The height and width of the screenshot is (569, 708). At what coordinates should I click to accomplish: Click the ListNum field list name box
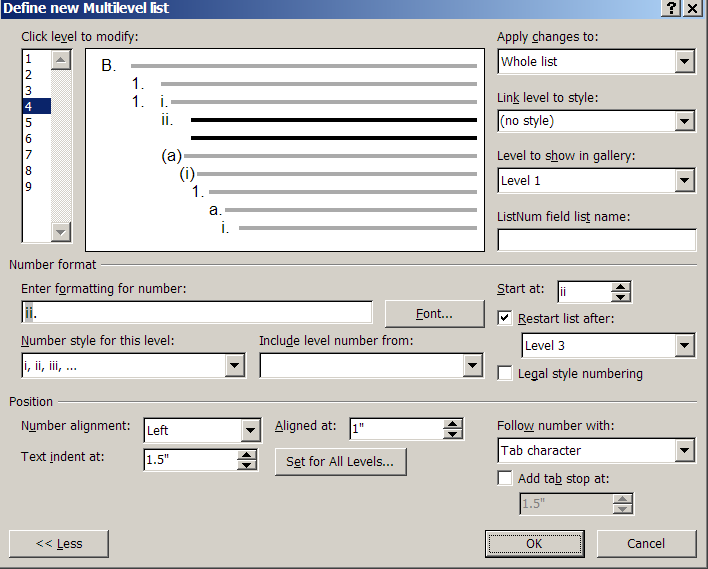(596, 240)
